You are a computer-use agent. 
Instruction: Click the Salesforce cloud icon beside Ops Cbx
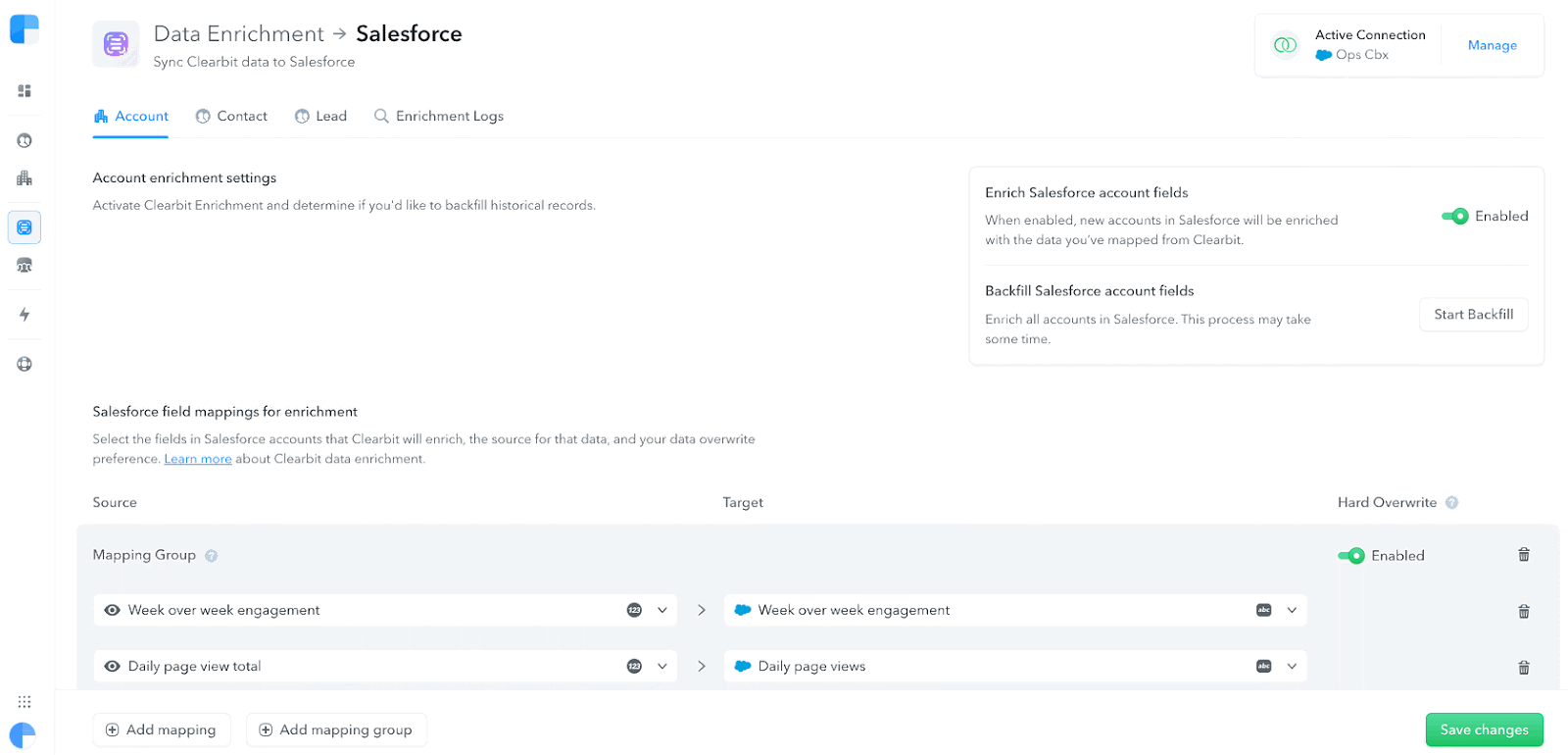[1323, 55]
